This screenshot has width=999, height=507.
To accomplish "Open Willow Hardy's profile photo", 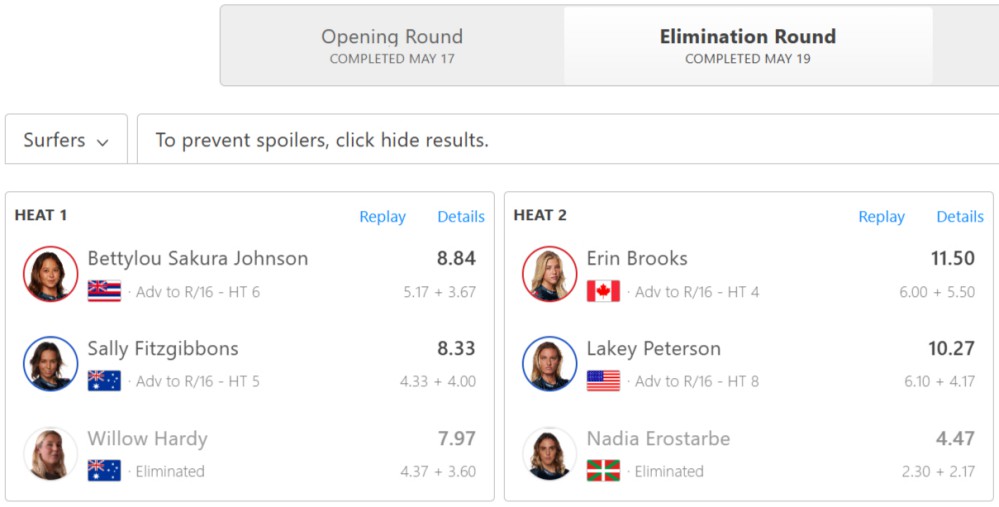I will click(x=50, y=453).
